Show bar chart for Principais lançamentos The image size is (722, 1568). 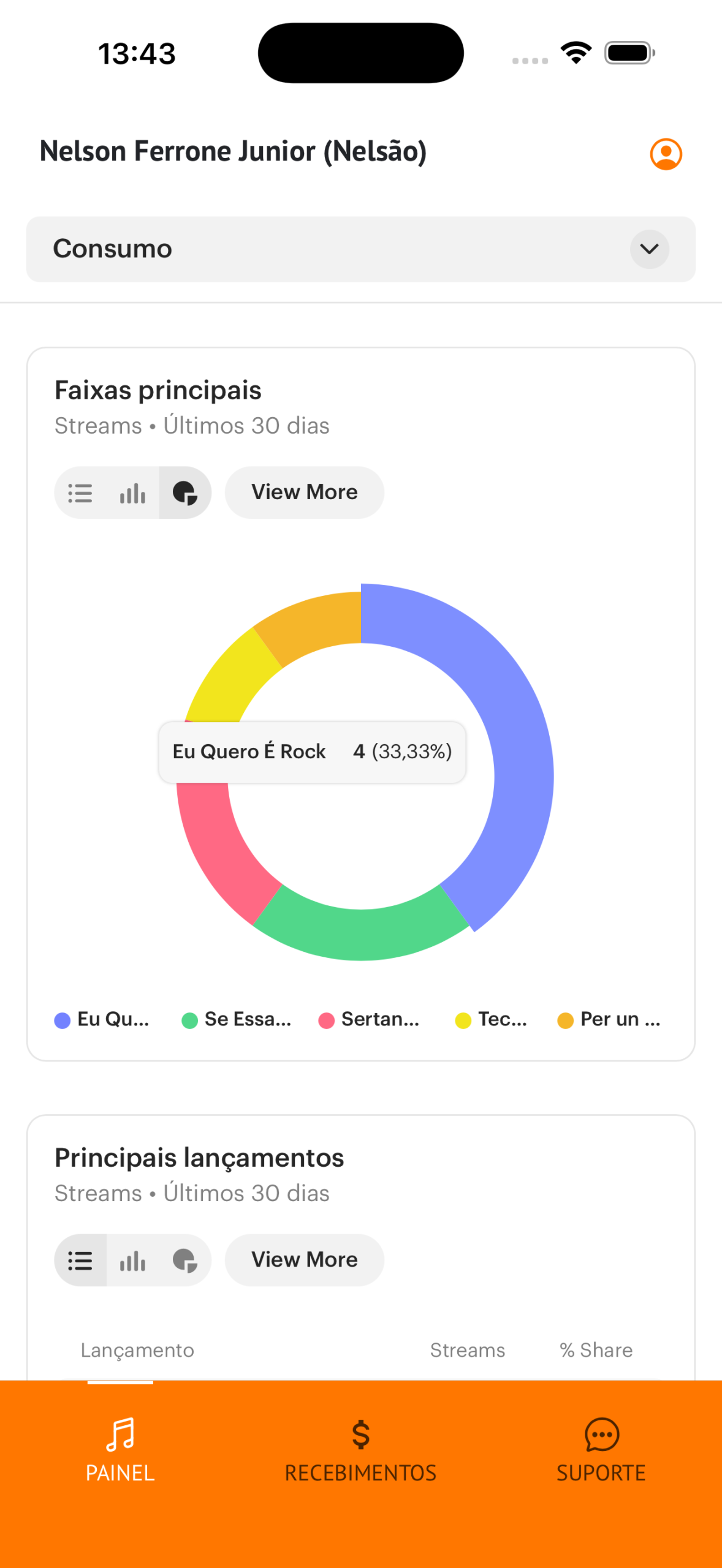point(132,1261)
